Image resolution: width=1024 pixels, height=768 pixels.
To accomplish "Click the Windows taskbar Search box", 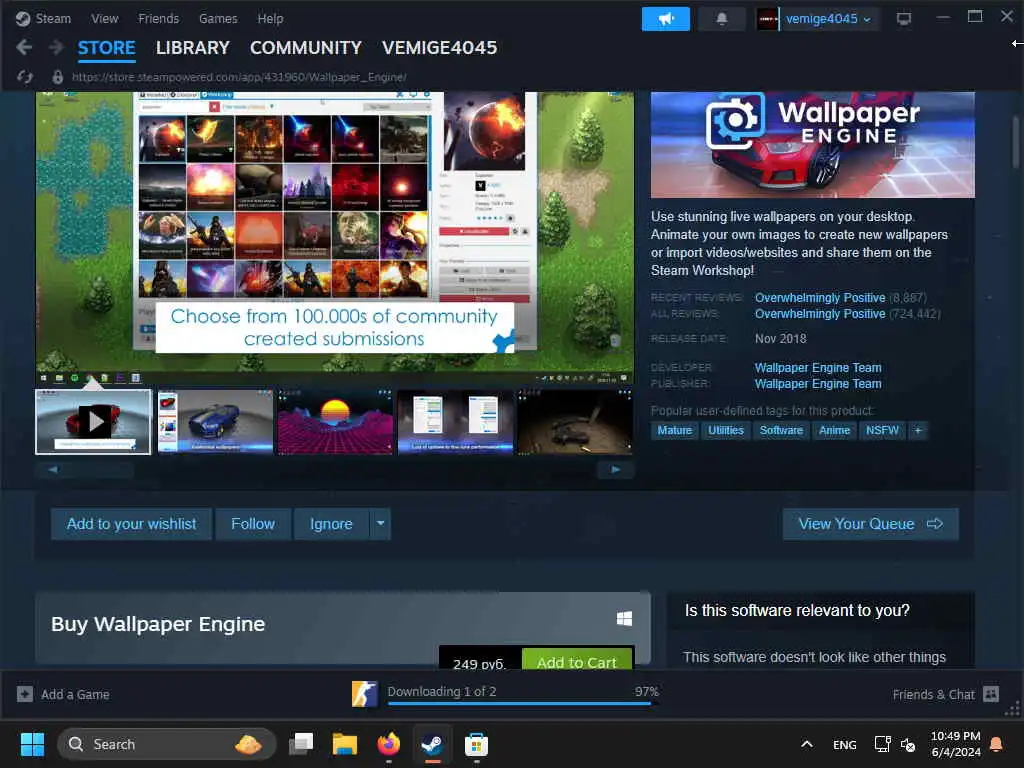I will 167,744.
